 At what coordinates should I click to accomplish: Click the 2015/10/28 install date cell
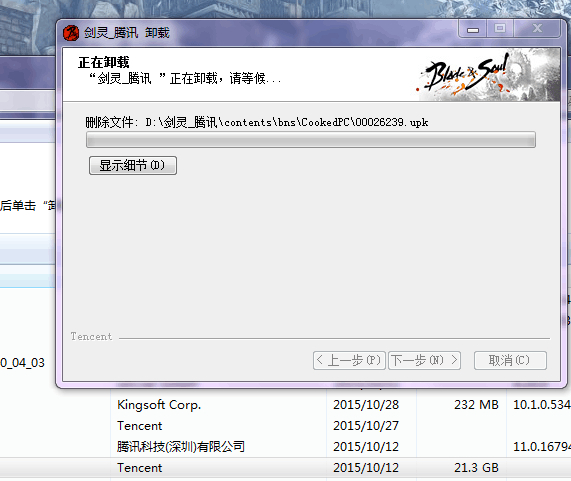click(366, 405)
